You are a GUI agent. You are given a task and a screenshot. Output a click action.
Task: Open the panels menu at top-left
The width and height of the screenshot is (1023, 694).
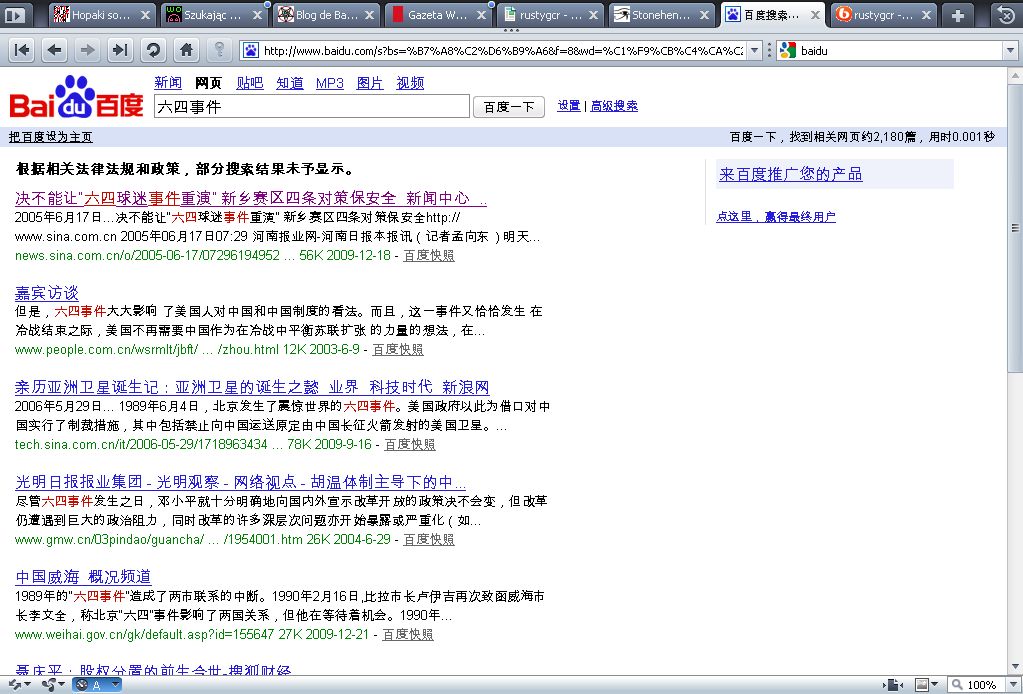coord(15,15)
